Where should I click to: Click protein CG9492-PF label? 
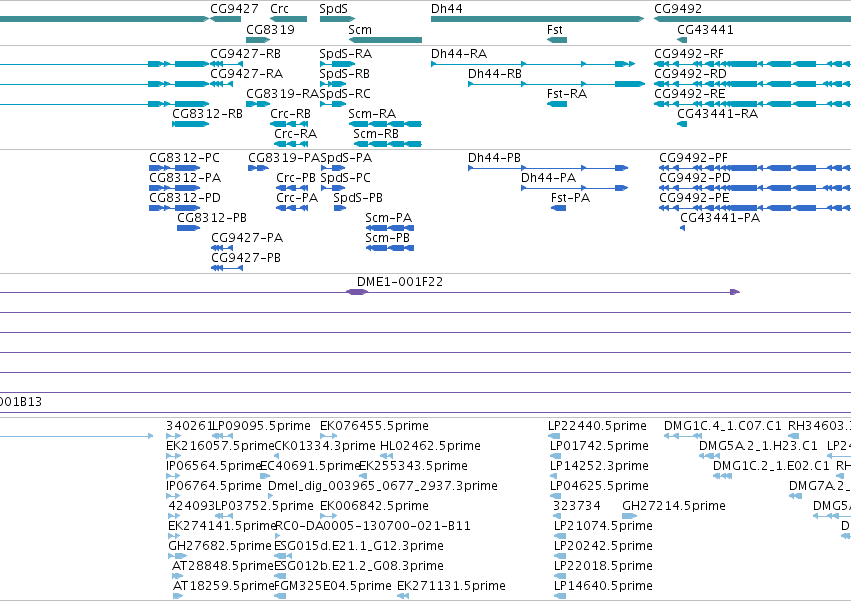click(693, 158)
